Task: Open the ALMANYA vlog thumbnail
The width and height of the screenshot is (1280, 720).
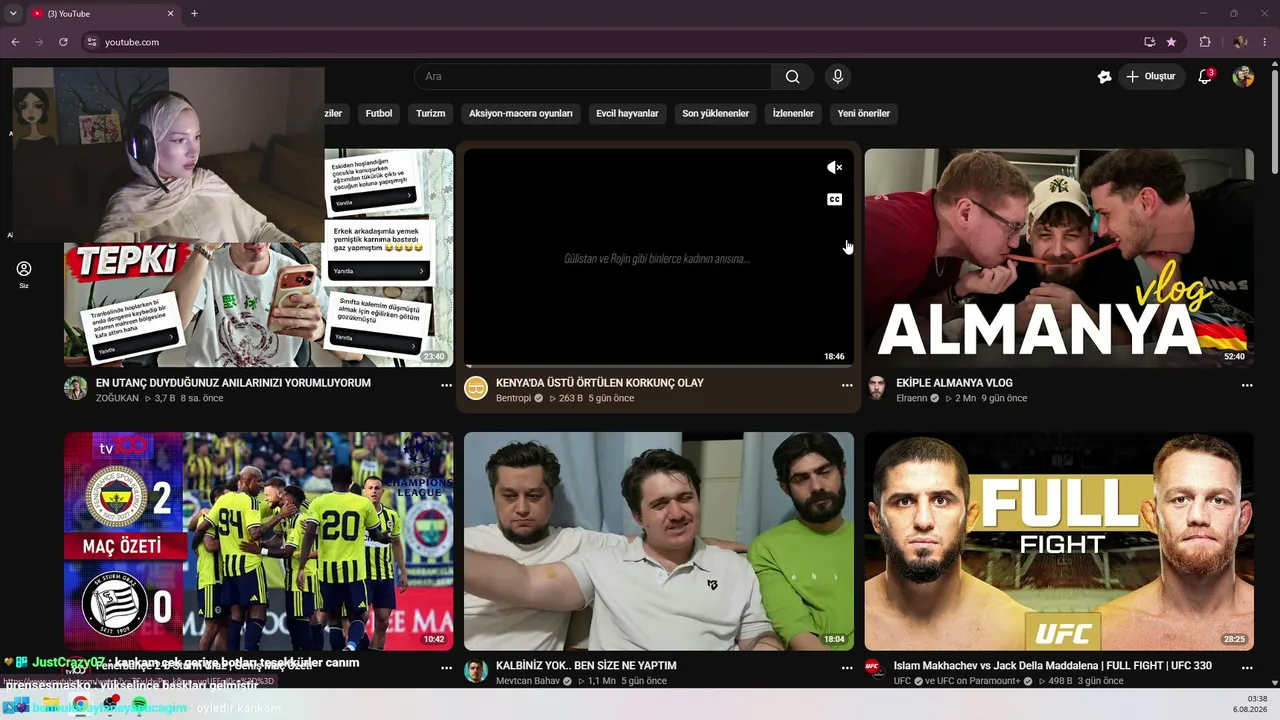Action: [x=1059, y=258]
